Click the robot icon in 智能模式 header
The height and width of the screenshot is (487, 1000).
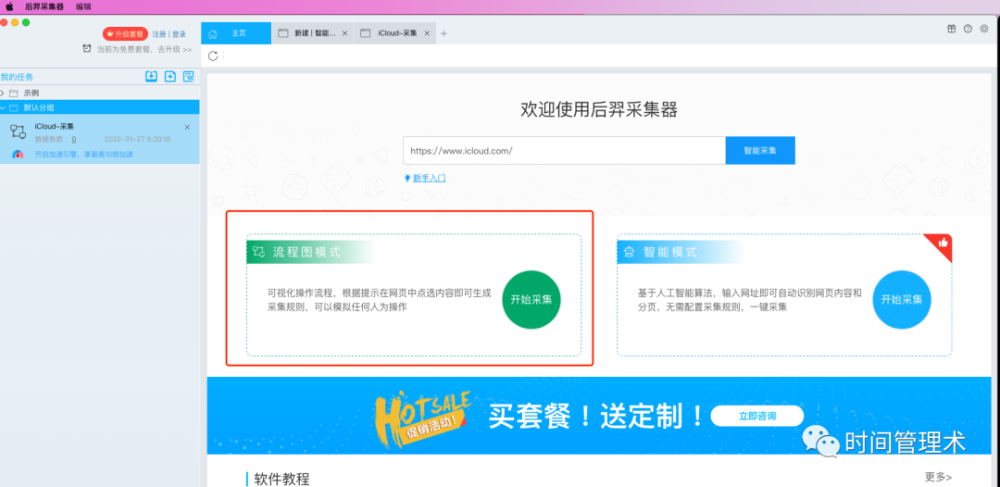[x=629, y=252]
